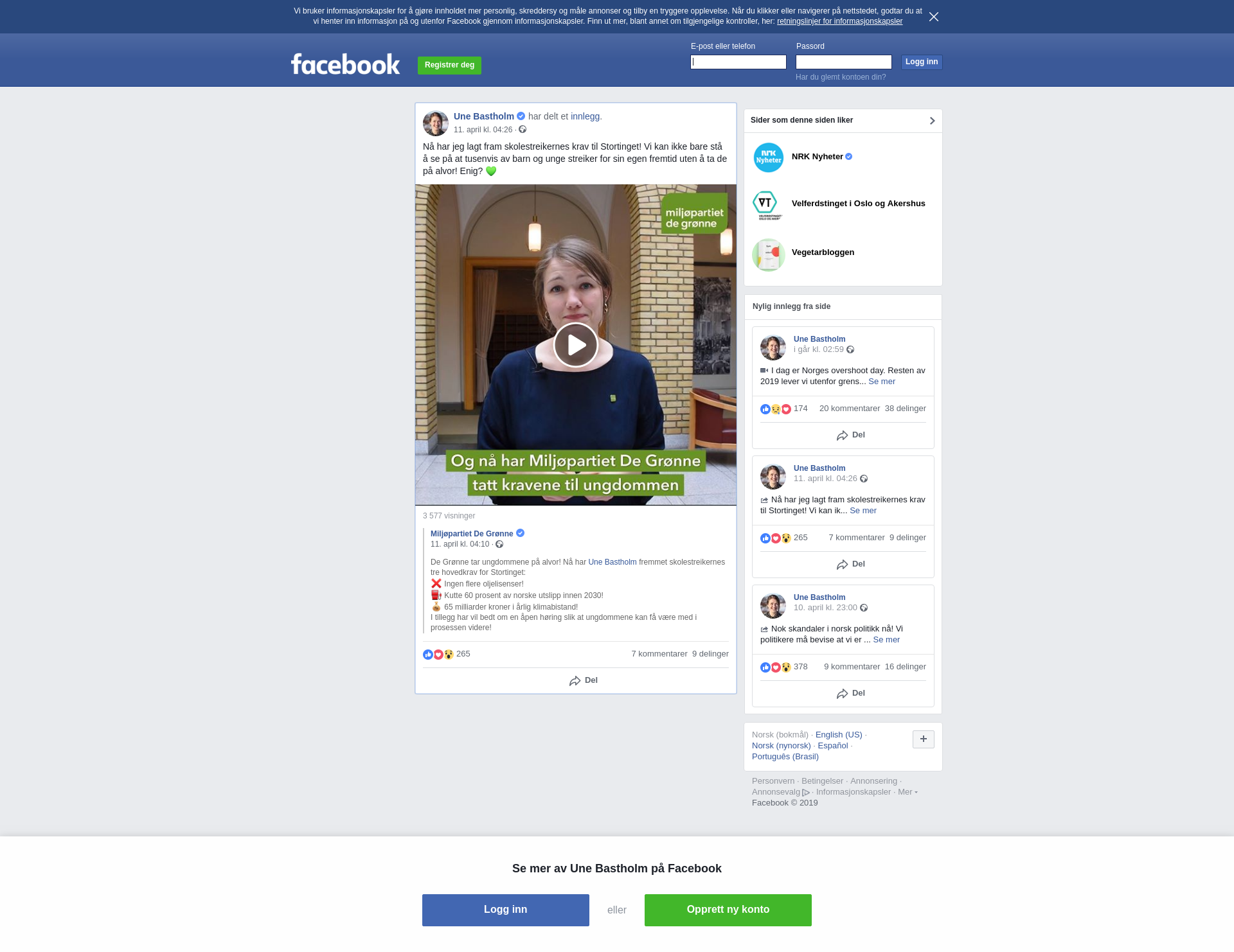Open Velferdstinget i Oslo og Akershus logo

[x=768, y=205]
